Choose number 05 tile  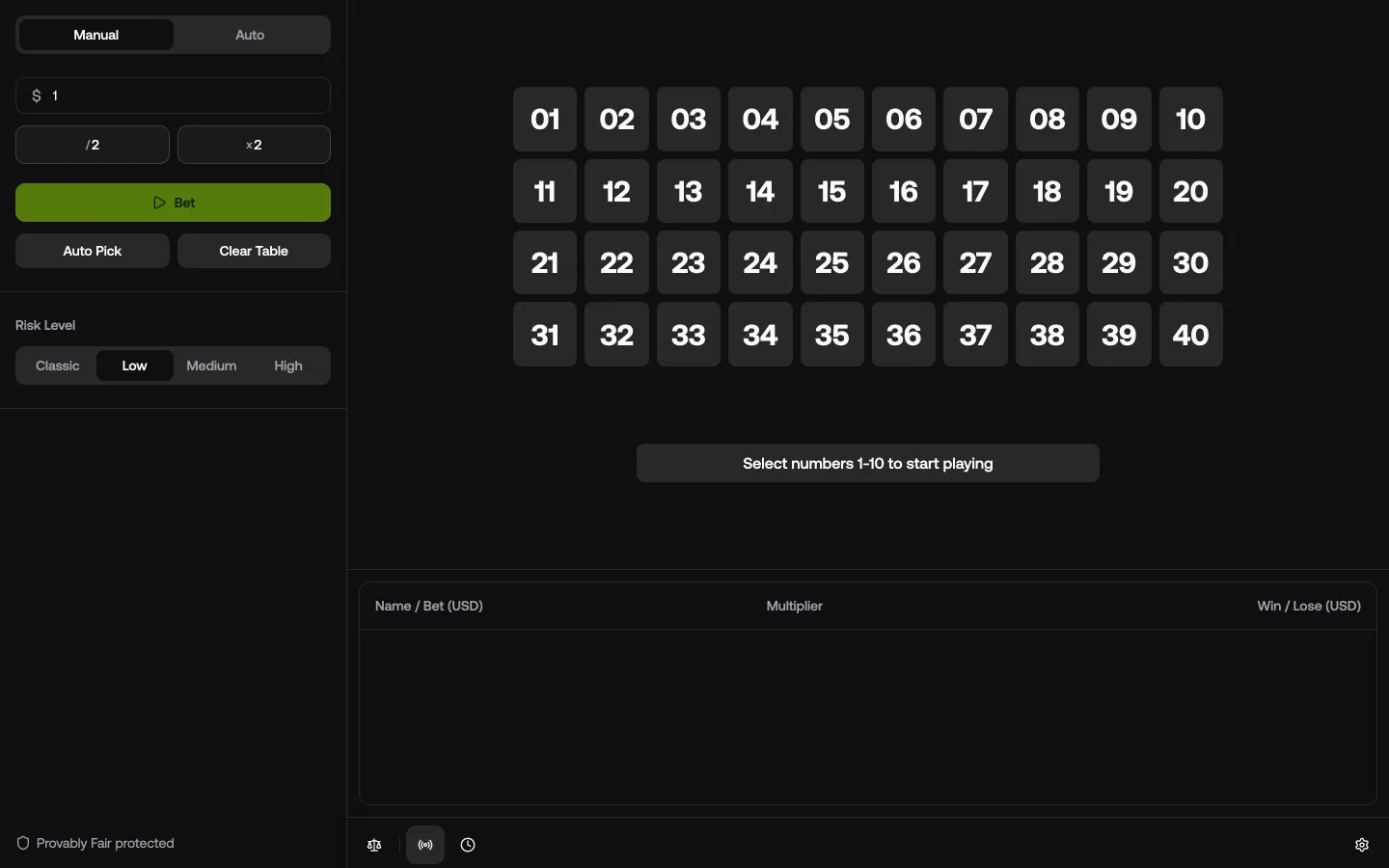pos(832,120)
